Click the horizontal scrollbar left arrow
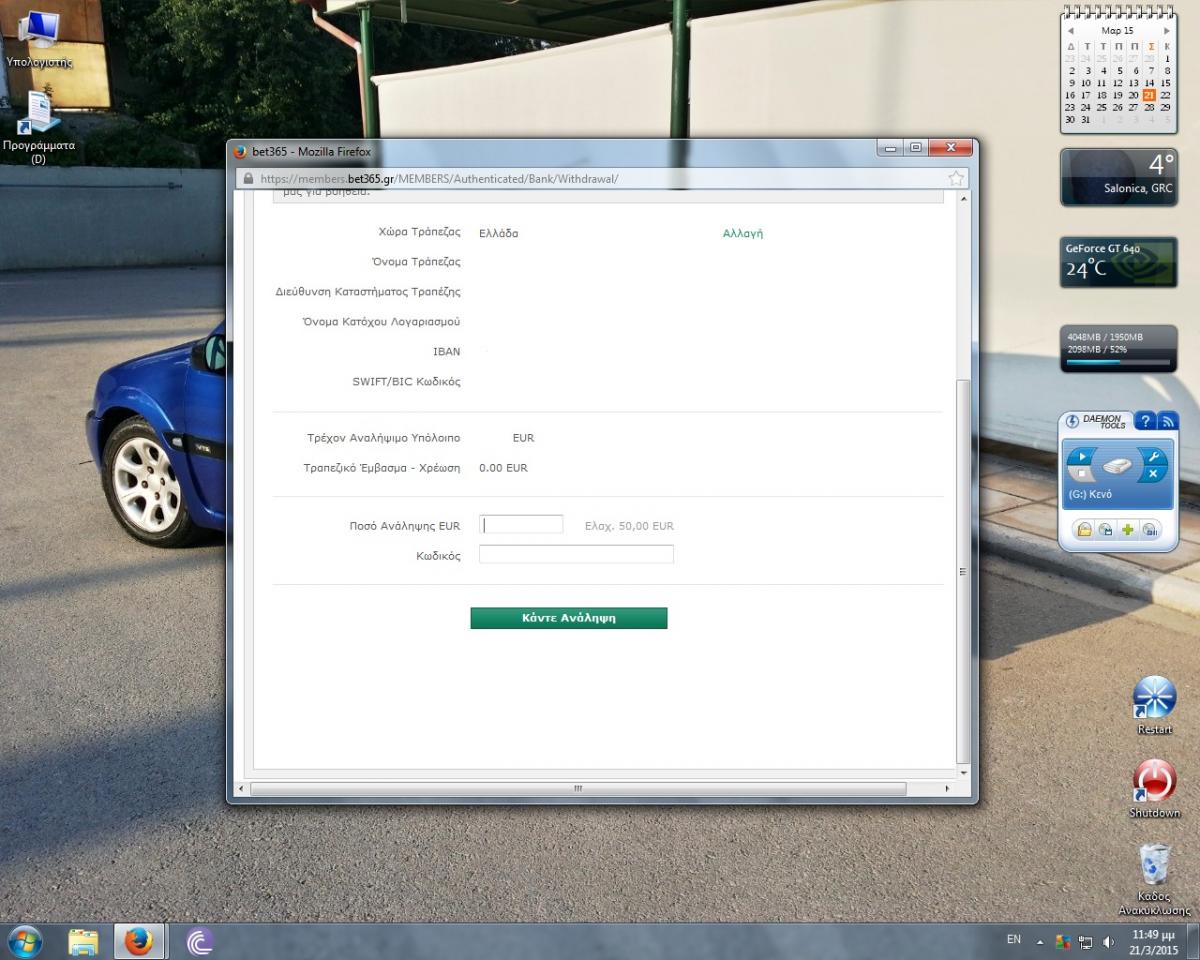Screen dimensions: 1200x960 [x=241, y=789]
